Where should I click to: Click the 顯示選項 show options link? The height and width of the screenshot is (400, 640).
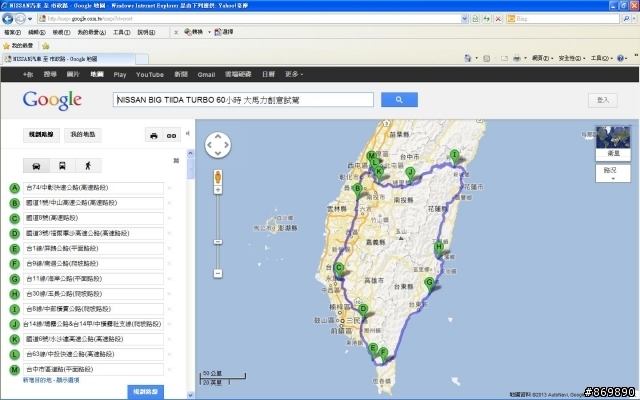coord(68,380)
